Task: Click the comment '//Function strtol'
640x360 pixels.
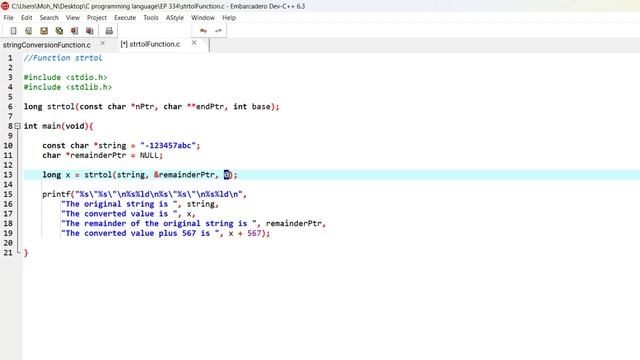Action: coord(63,58)
